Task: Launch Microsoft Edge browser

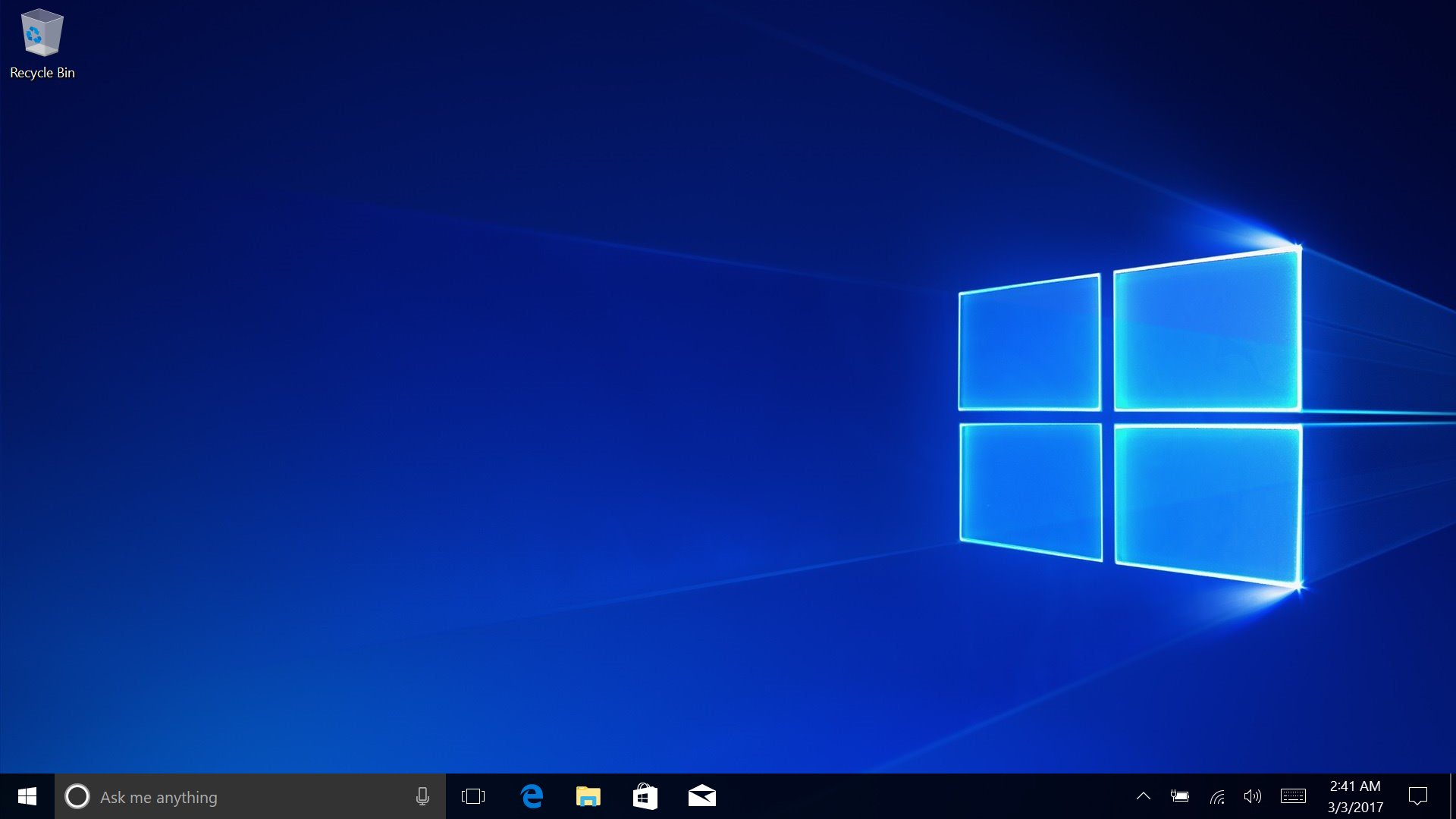Action: pyautogui.click(x=532, y=796)
